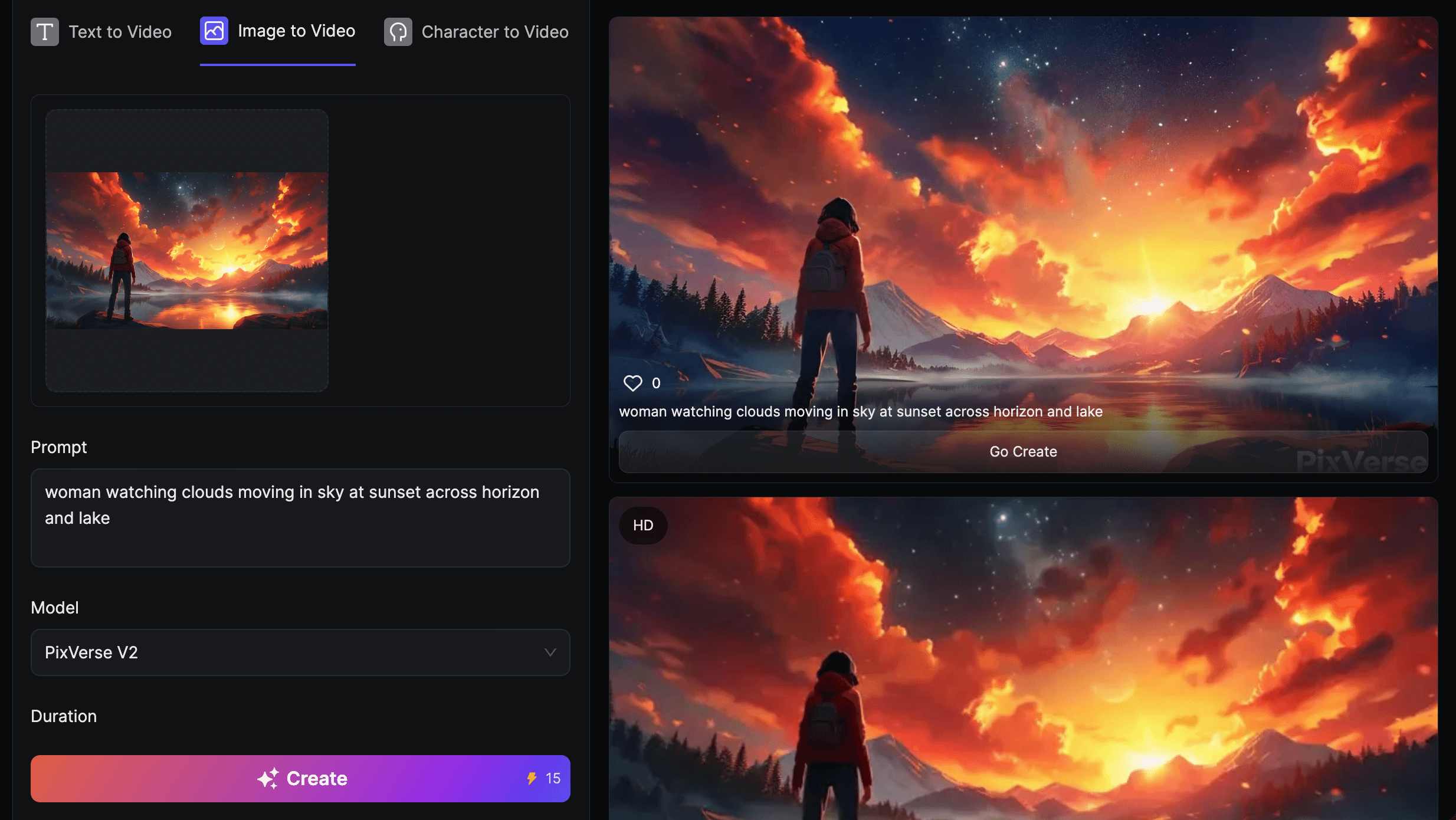
Task: Switch to Character to Video tab
Action: [494, 32]
